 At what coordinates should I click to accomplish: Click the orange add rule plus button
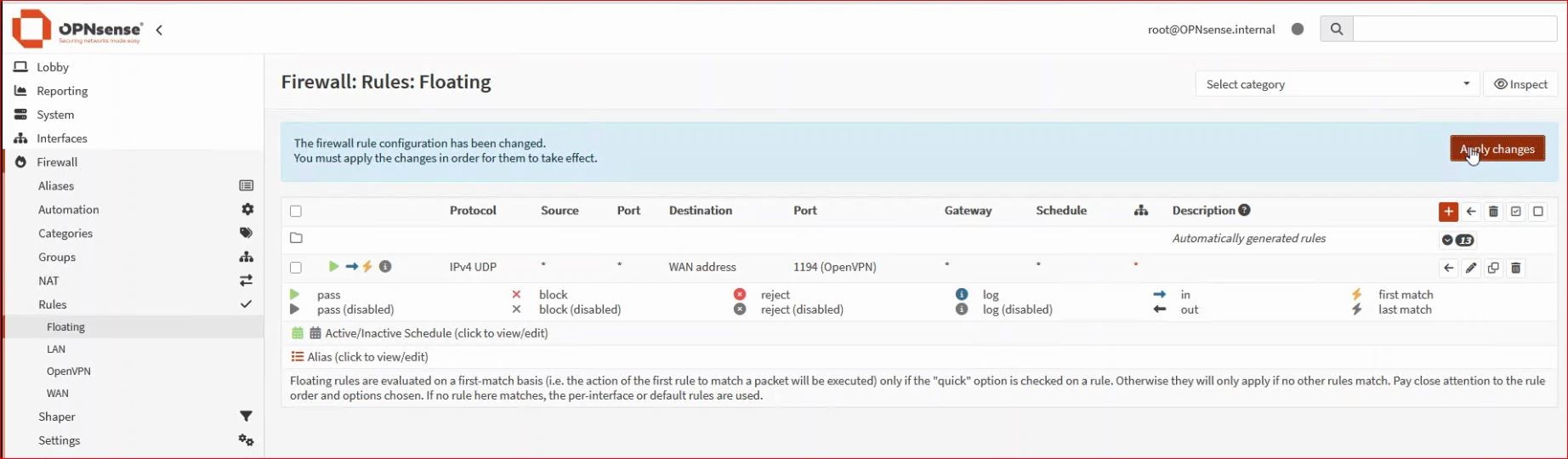1448,212
